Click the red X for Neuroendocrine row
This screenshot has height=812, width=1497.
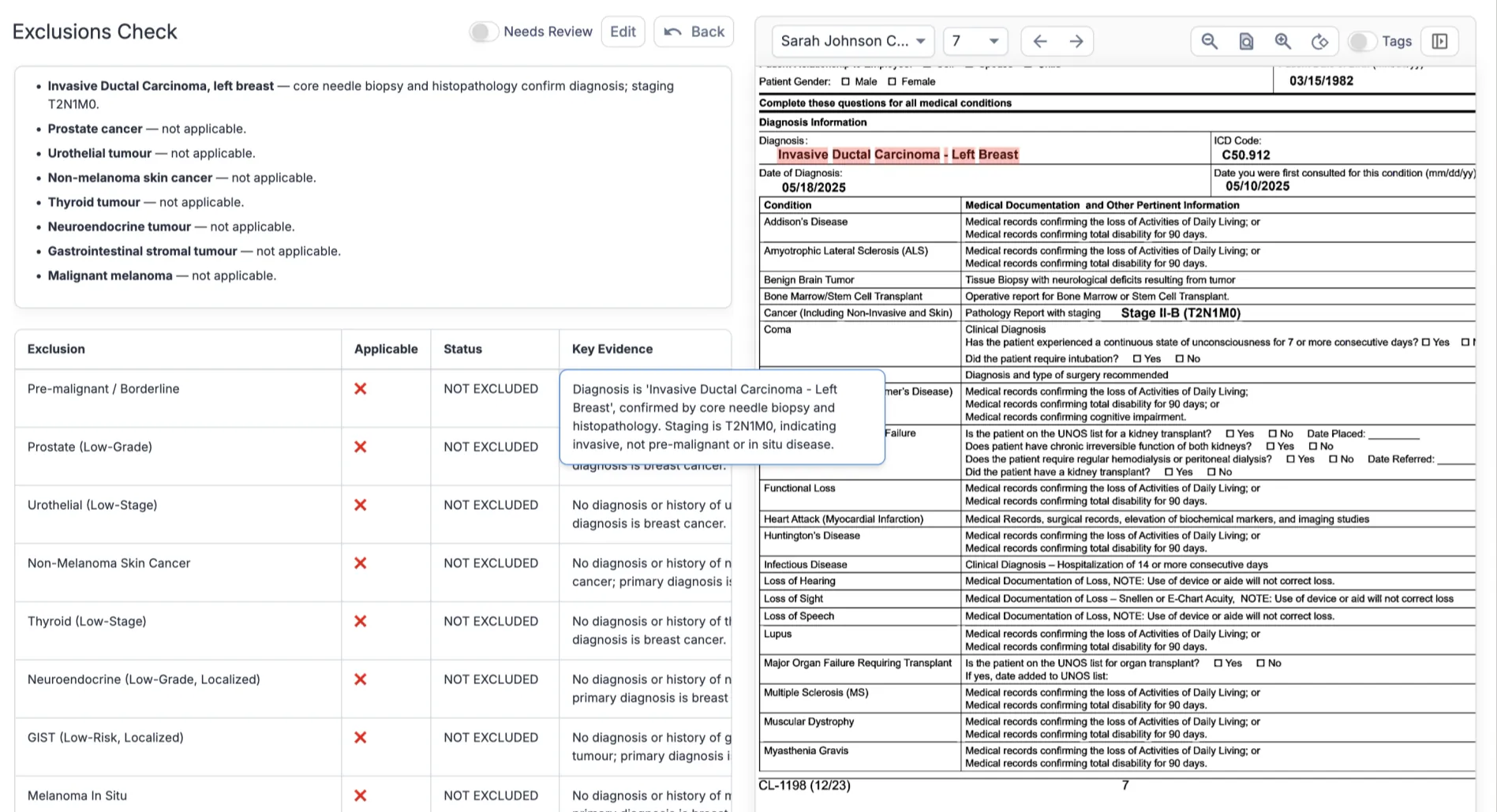click(361, 679)
